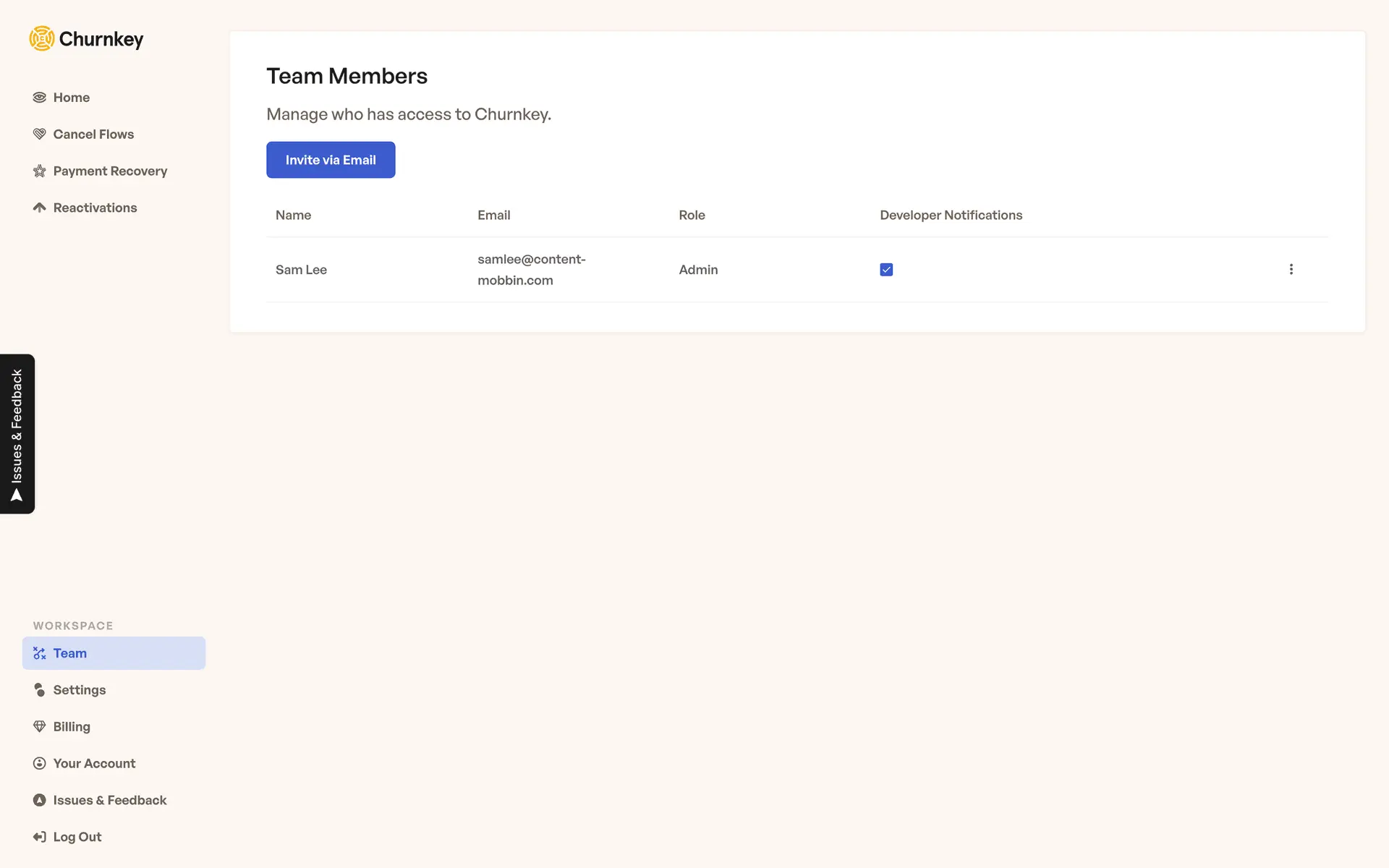Click the Cancel Flows heart icon
Viewport: 1389px width, 868px height.
[x=40, y=135]
